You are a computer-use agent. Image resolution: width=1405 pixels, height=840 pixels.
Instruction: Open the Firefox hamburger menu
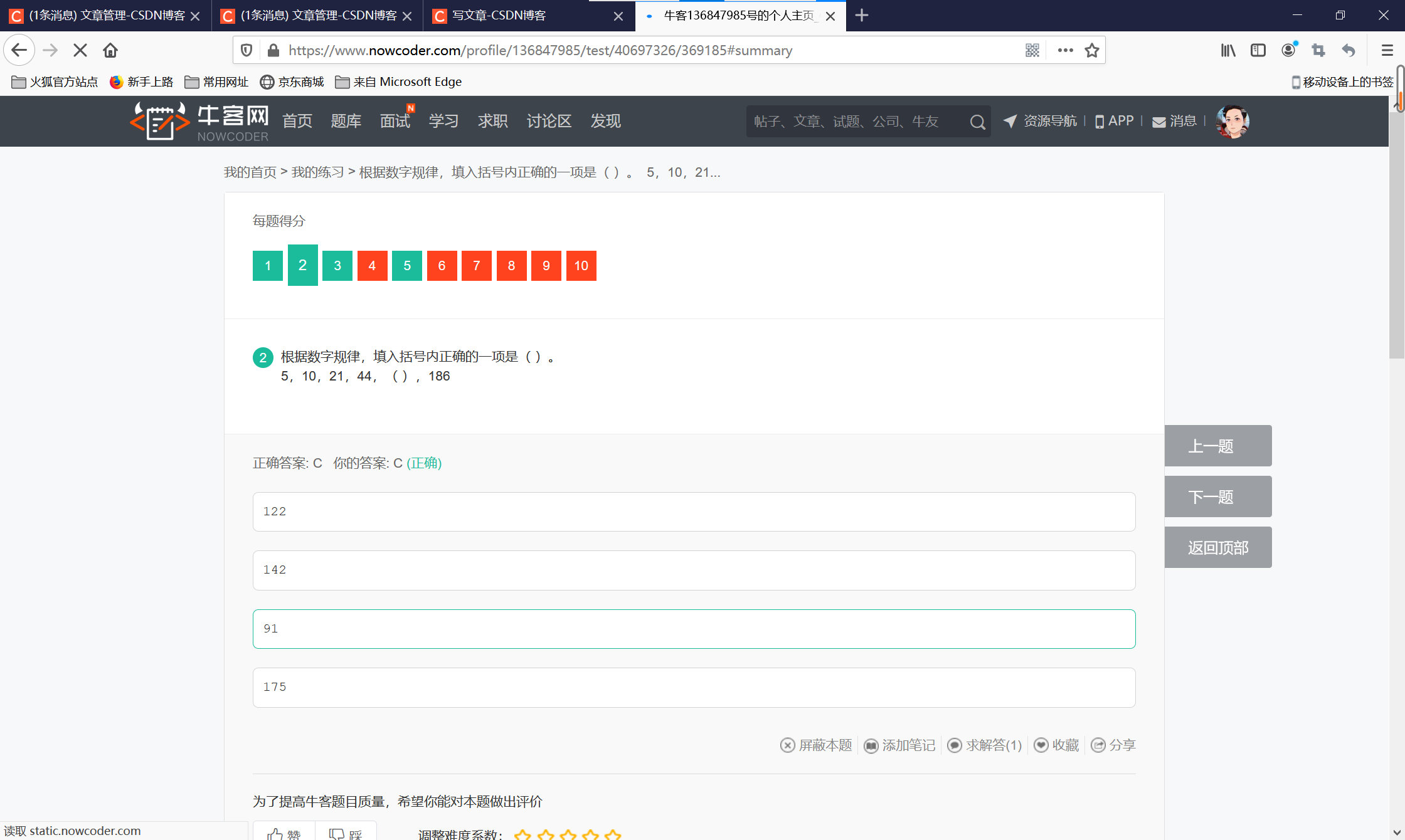pos(1387,50)
